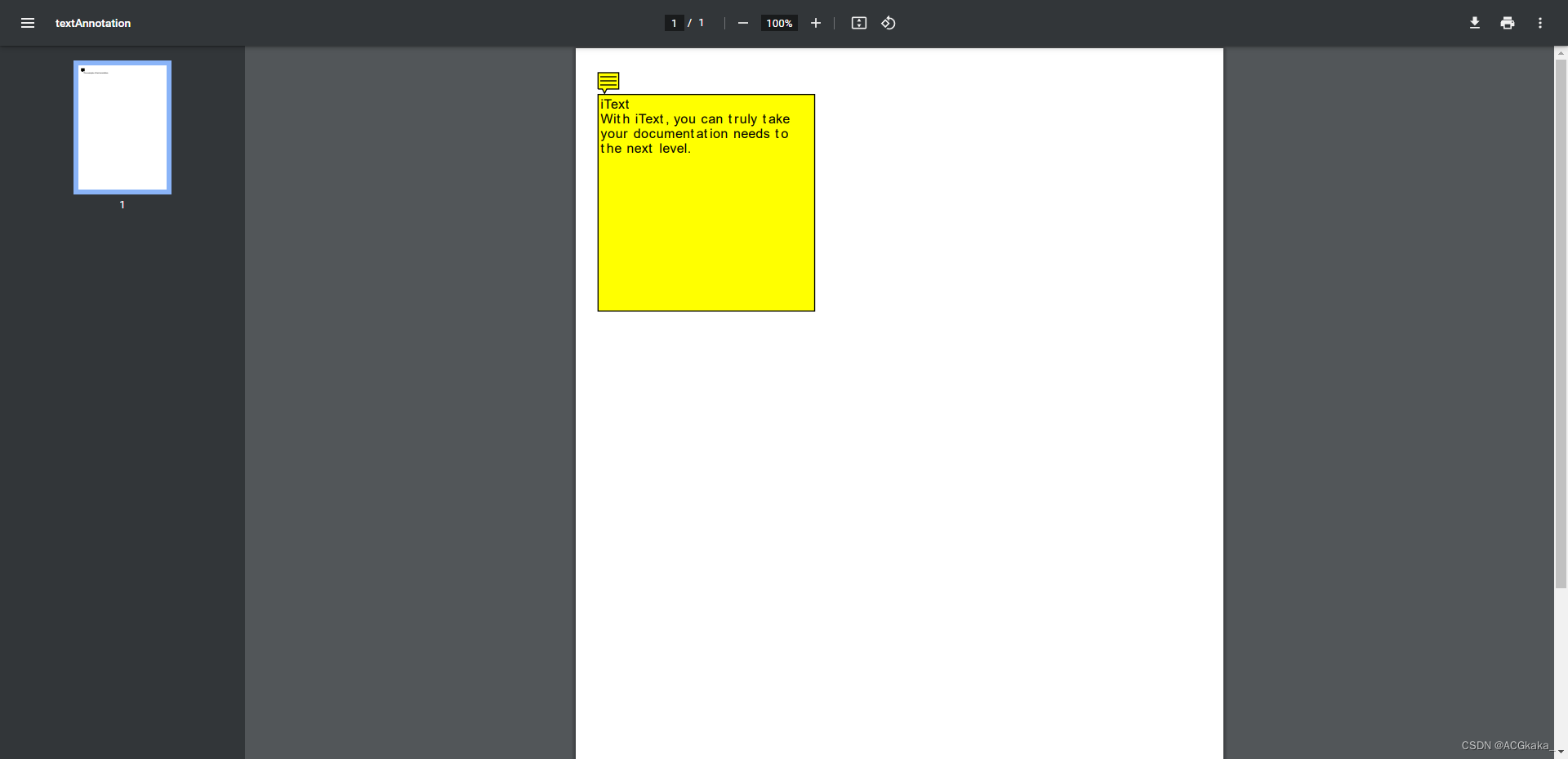Click the thumbnail page label "1"
This screenshot has height=759, width=1568.
click(x=122, y=205)
